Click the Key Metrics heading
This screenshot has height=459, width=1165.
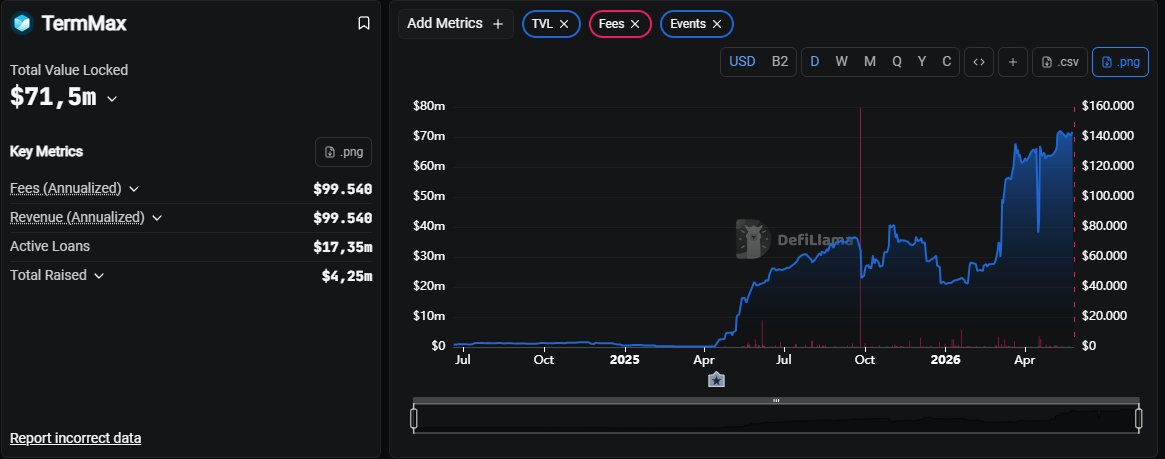pos(46,152)
